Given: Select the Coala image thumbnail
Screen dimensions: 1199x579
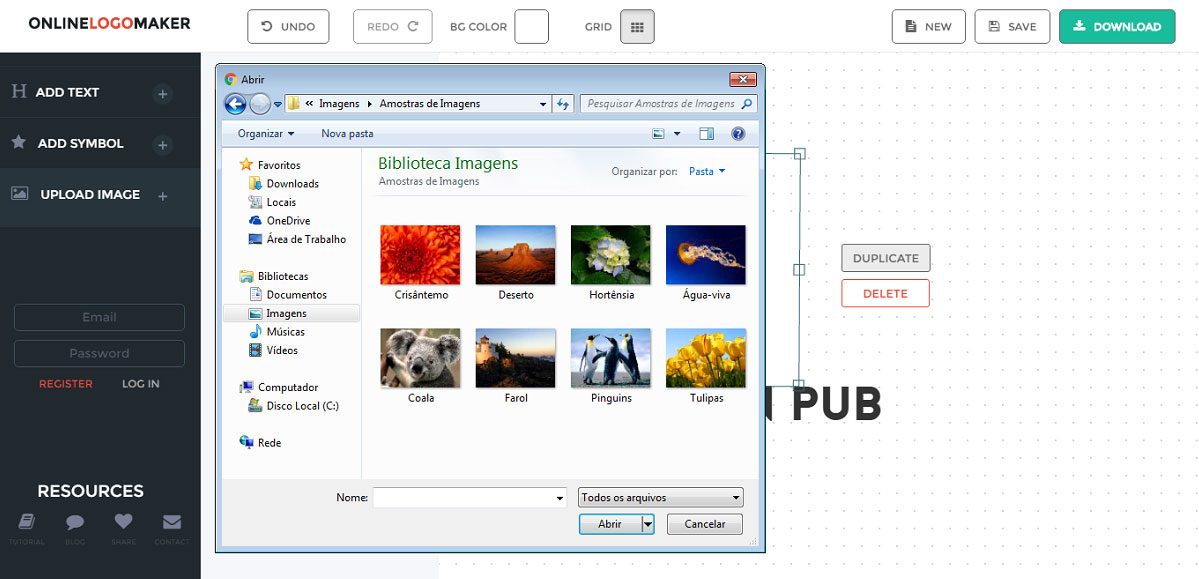Looking at the screenshot, I should coord(420,357).
